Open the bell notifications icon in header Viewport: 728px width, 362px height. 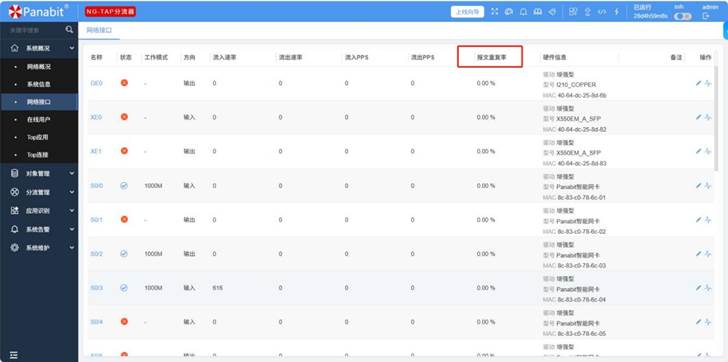523,12
